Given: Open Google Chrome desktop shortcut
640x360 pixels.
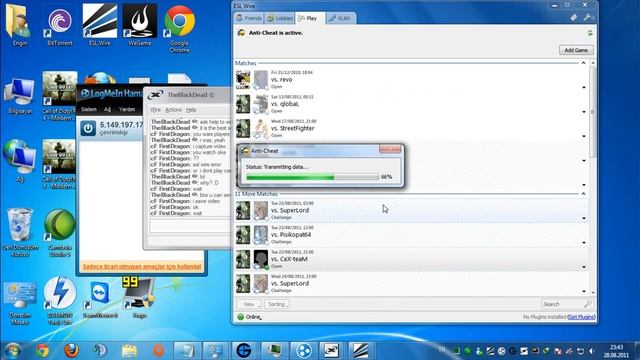Looking at the screenshot, I should [180, 28].
